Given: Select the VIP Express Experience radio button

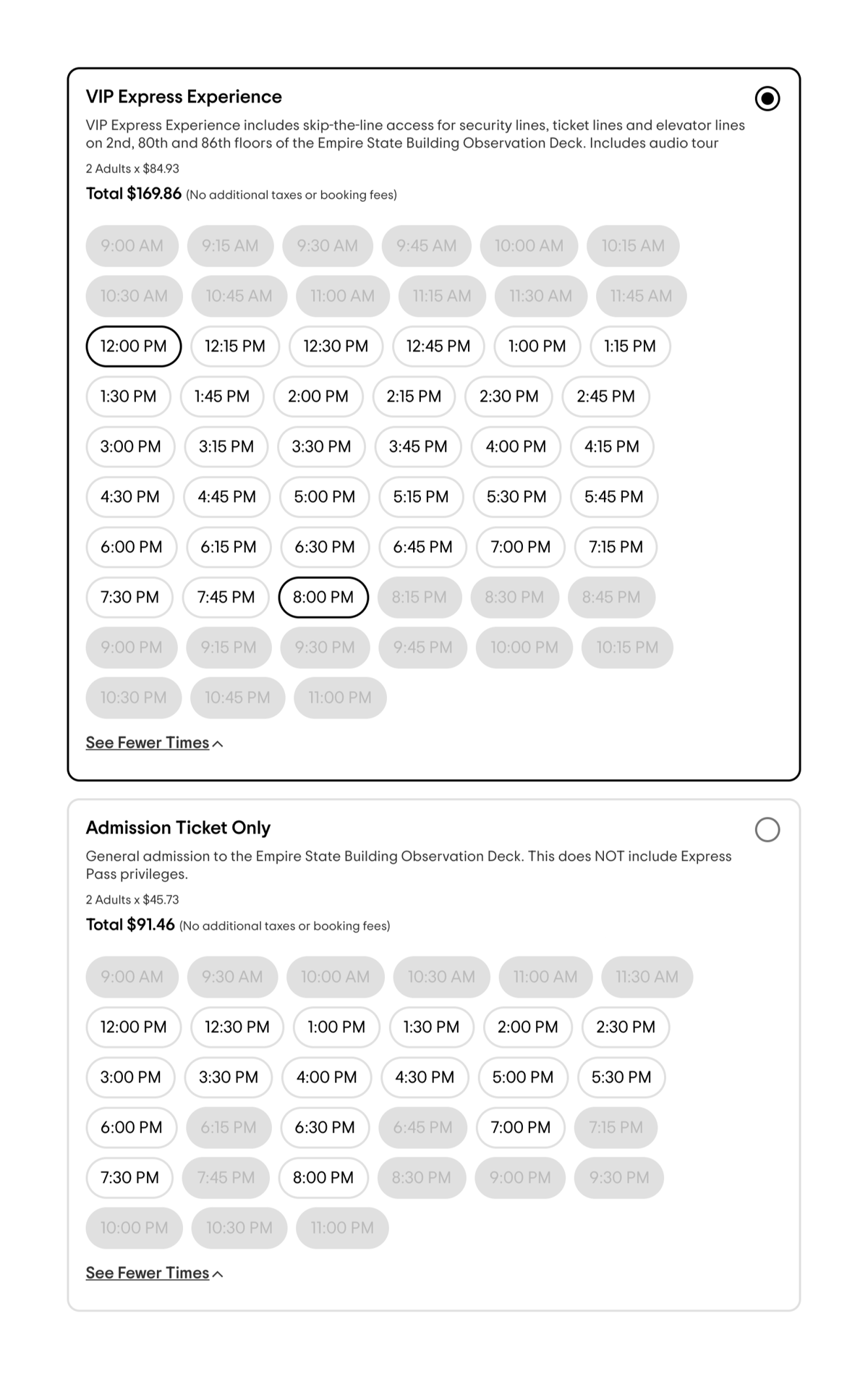Looking at the screenshot, I should click(767, 98).
